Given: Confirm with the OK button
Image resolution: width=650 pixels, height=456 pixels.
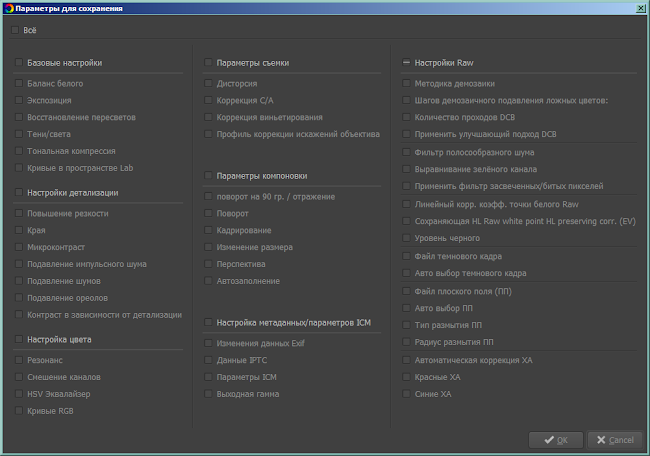Looking at the screenshot, I should point(555,440).
